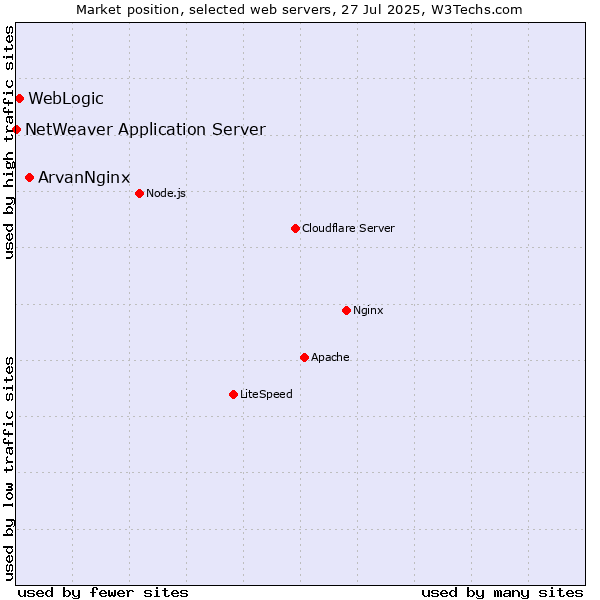Click the Node.js label
Image resolution: width=600 pixels, height=600 pixels.
coord(166,194)
